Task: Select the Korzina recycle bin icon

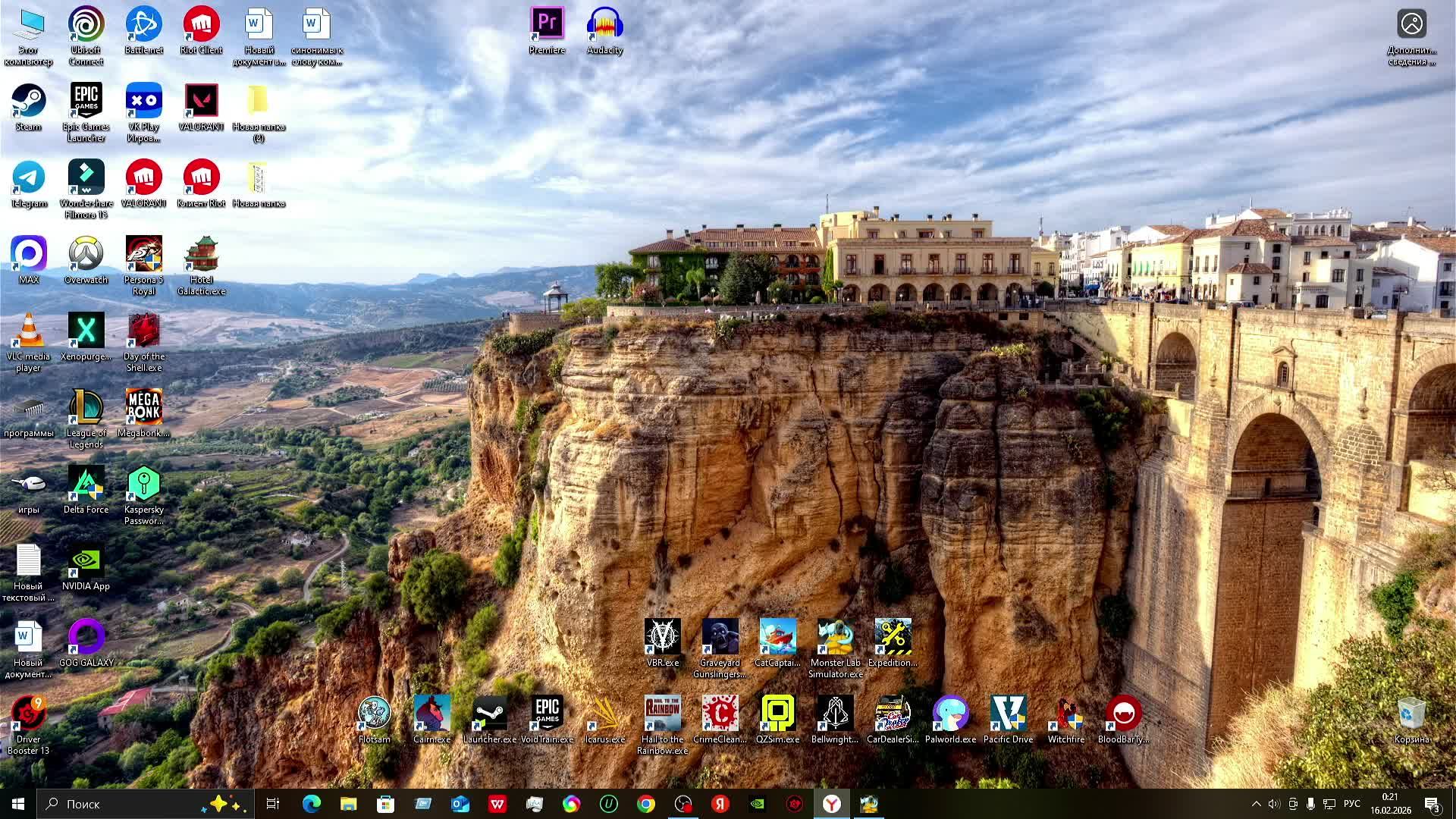Action: pos(1411,714)
